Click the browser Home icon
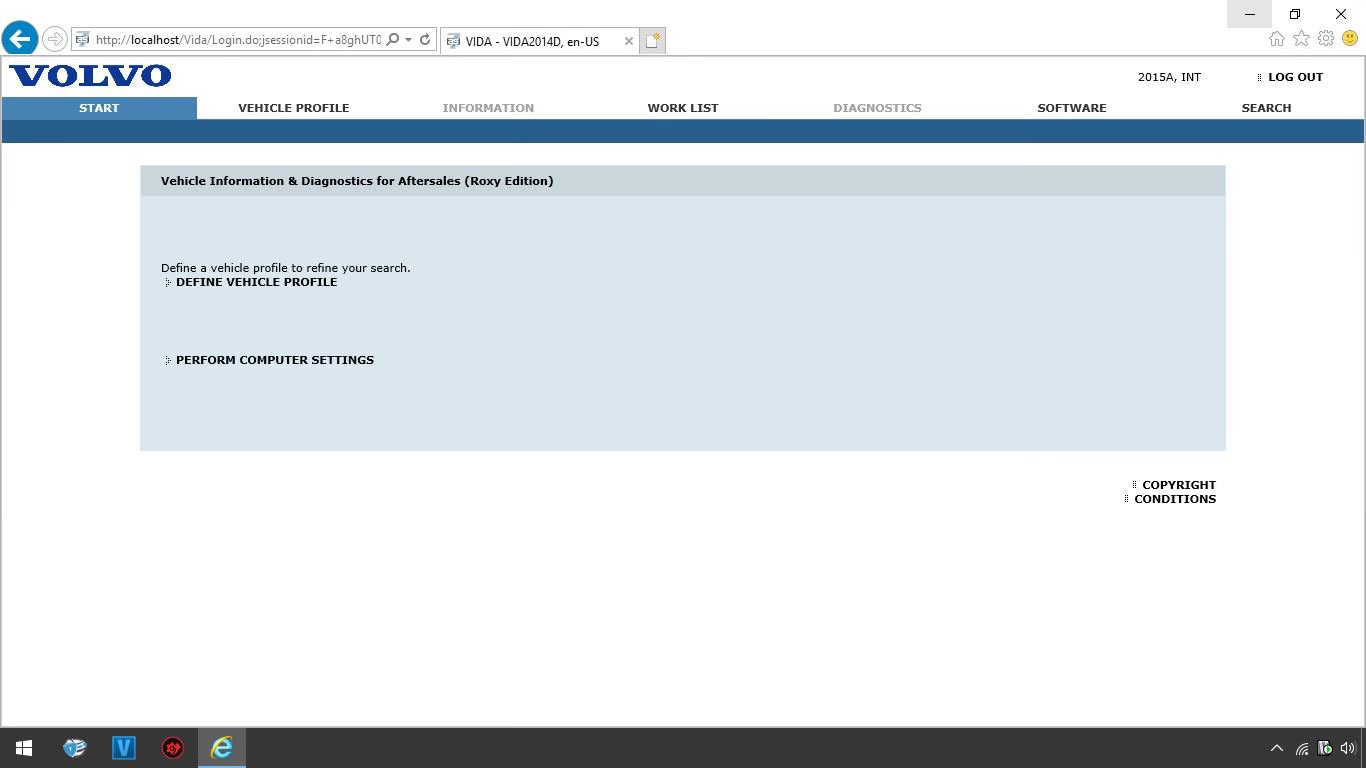 coord(1277,39)
